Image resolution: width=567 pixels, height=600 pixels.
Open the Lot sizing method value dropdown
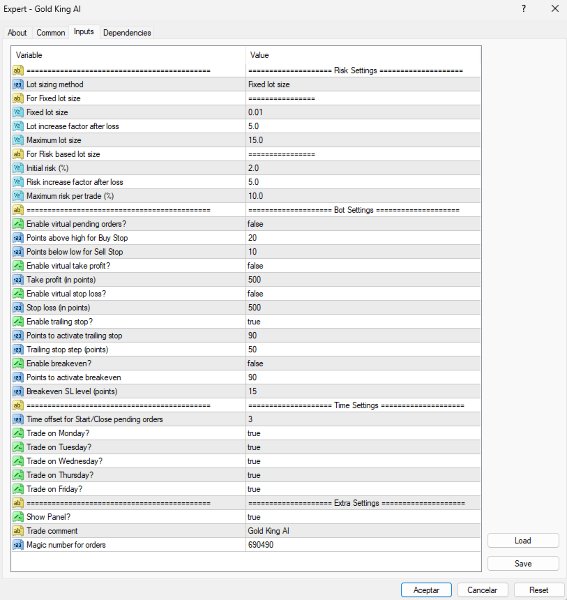[363, 84]
